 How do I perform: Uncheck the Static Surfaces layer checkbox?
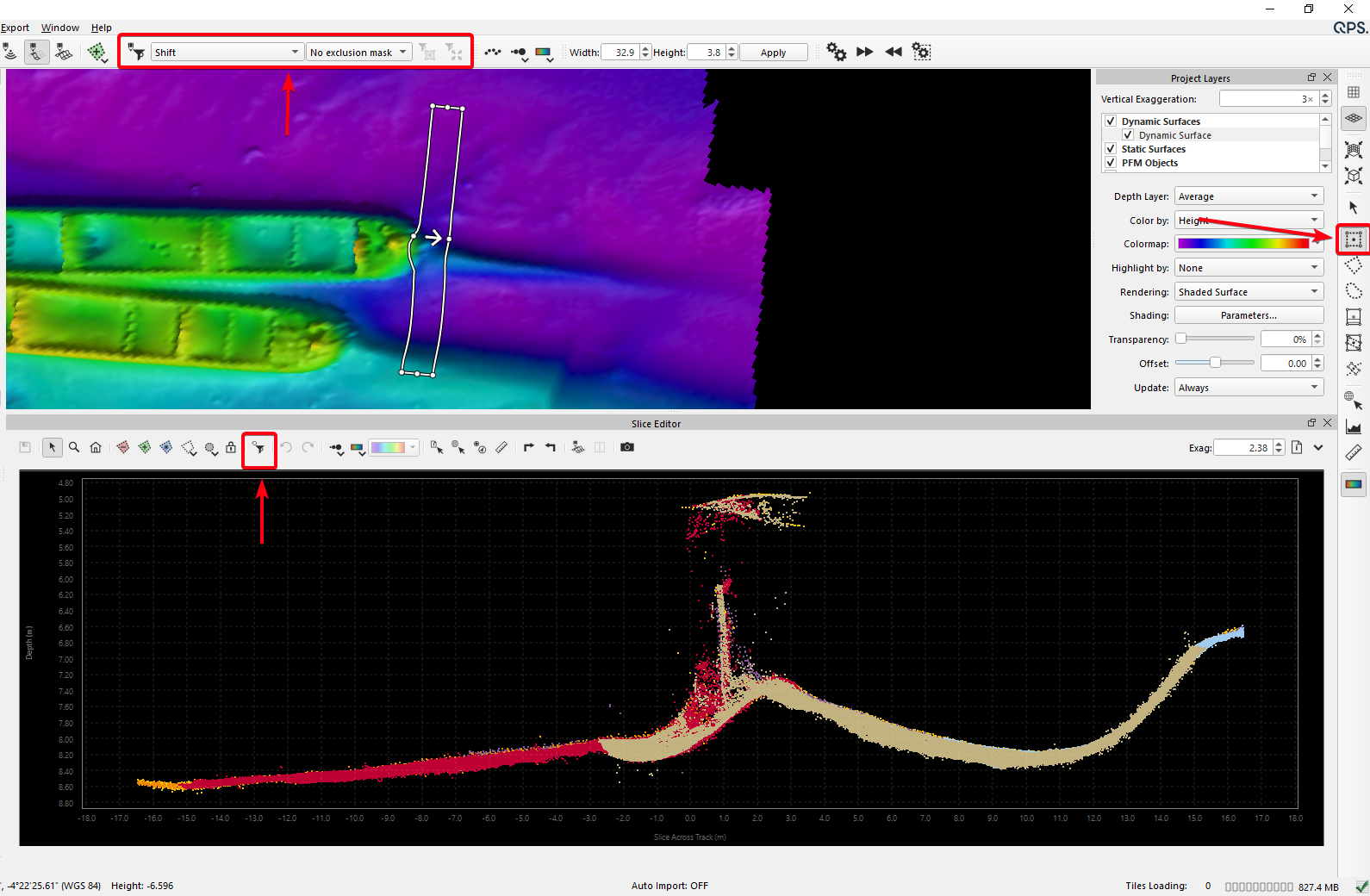click(x=1111, y=149)
